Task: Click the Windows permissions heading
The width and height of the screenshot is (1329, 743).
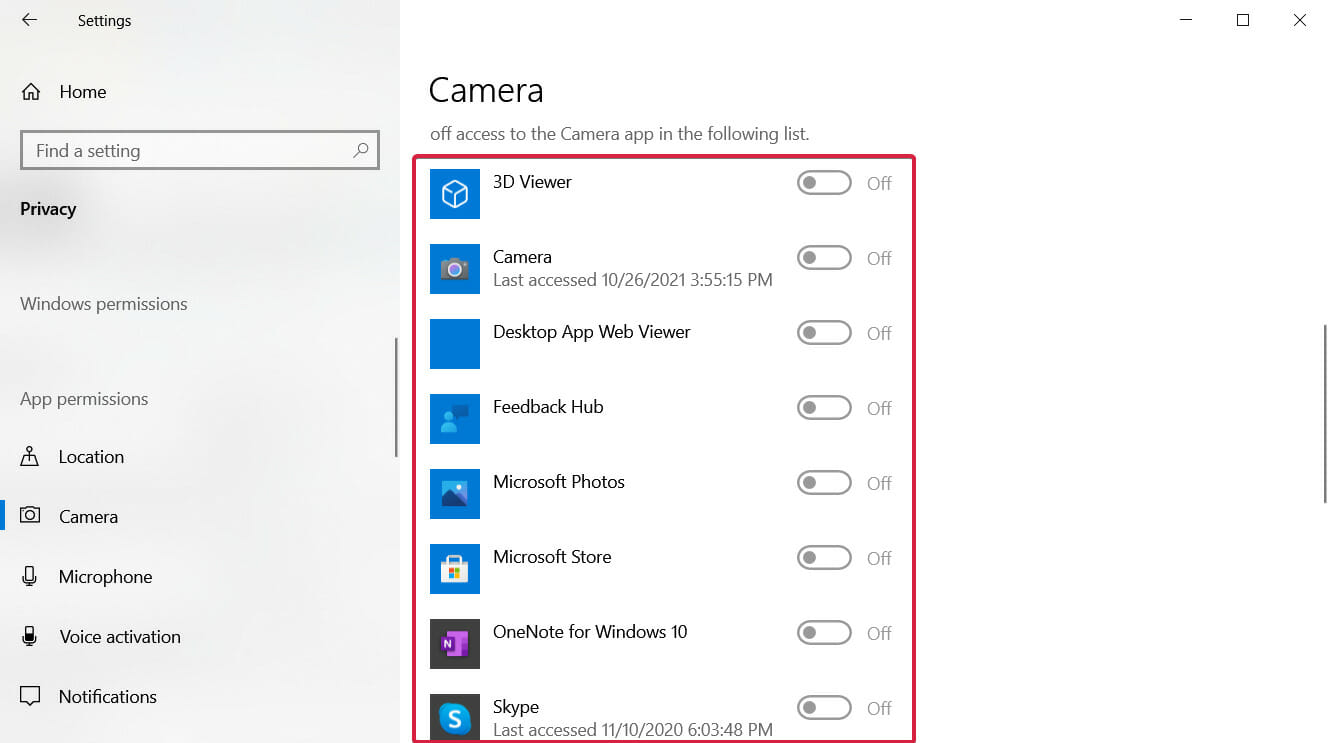Action: [104, 304]
